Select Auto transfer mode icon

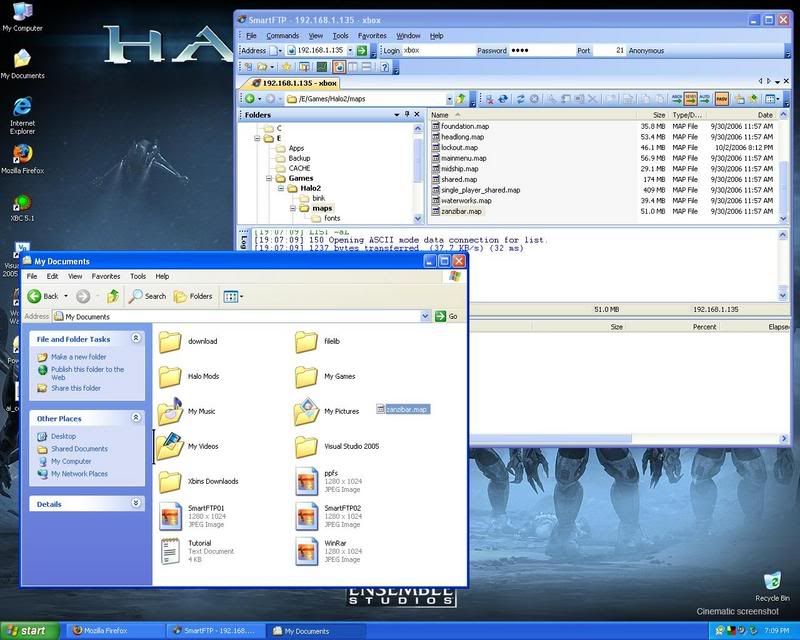tap(705, 99)
